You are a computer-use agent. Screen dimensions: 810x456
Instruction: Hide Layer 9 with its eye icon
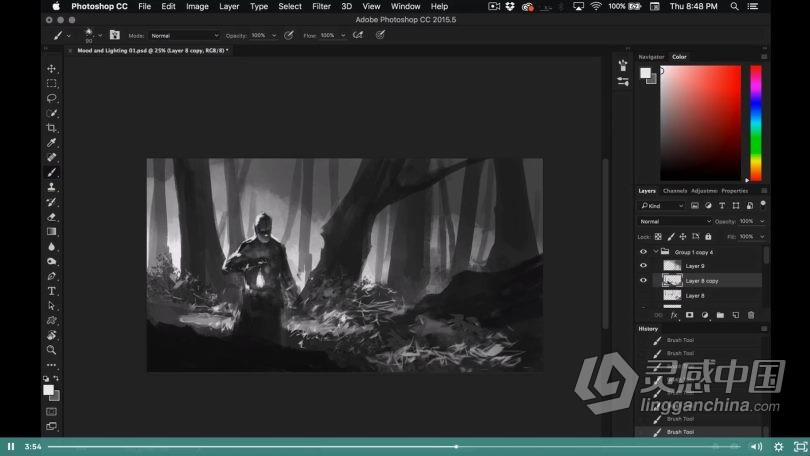643,265
